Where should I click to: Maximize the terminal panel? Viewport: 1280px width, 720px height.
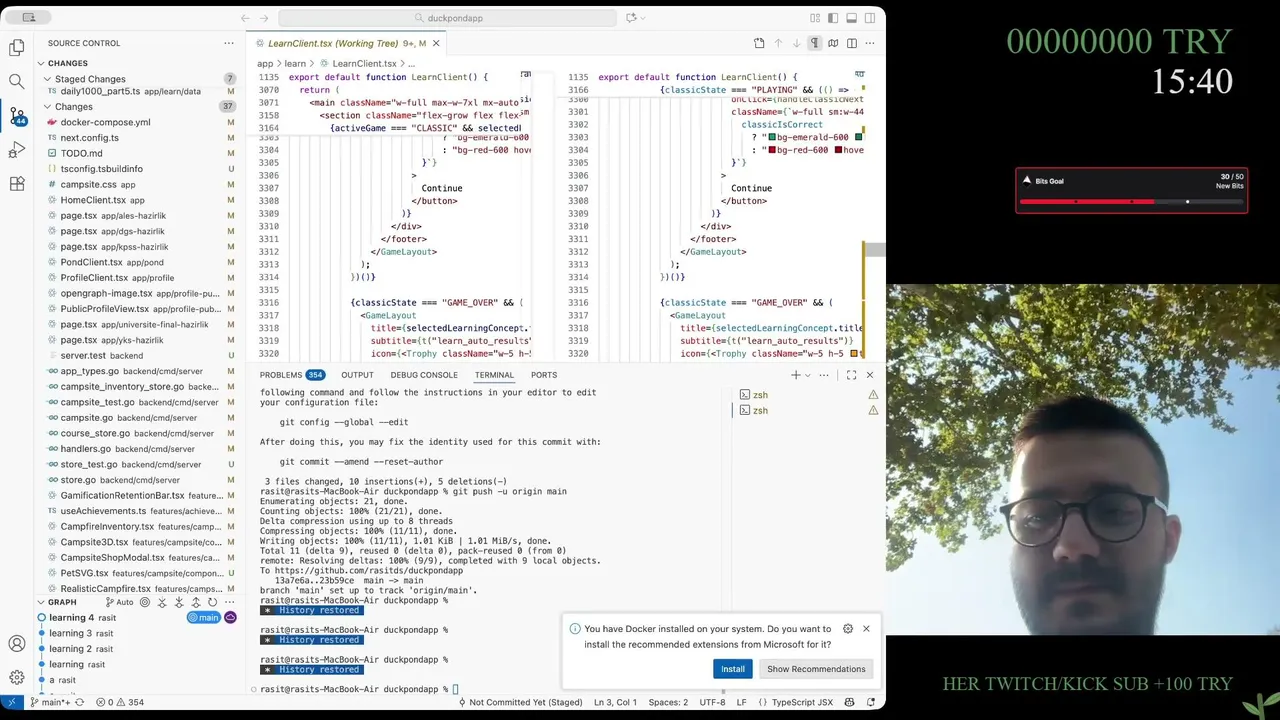(851, 375)
